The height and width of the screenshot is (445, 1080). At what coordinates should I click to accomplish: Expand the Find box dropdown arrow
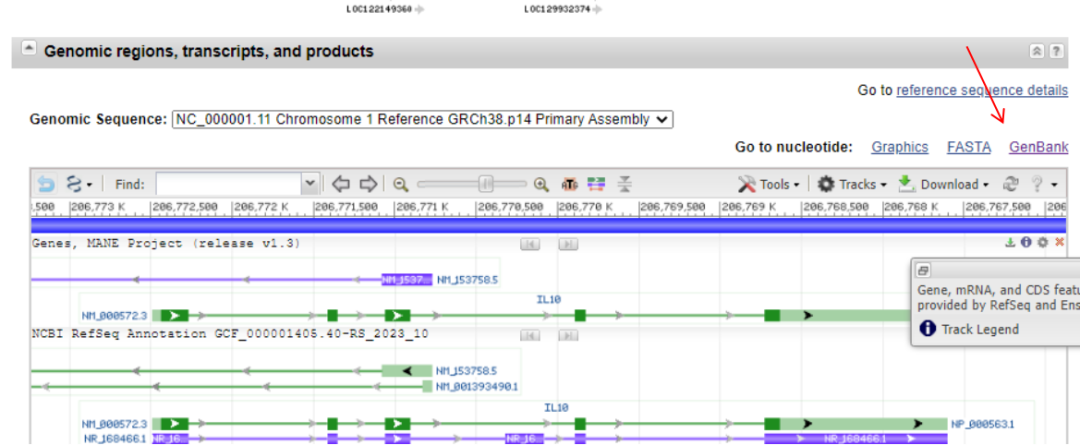pyautogui.click(x=310, y=184)
